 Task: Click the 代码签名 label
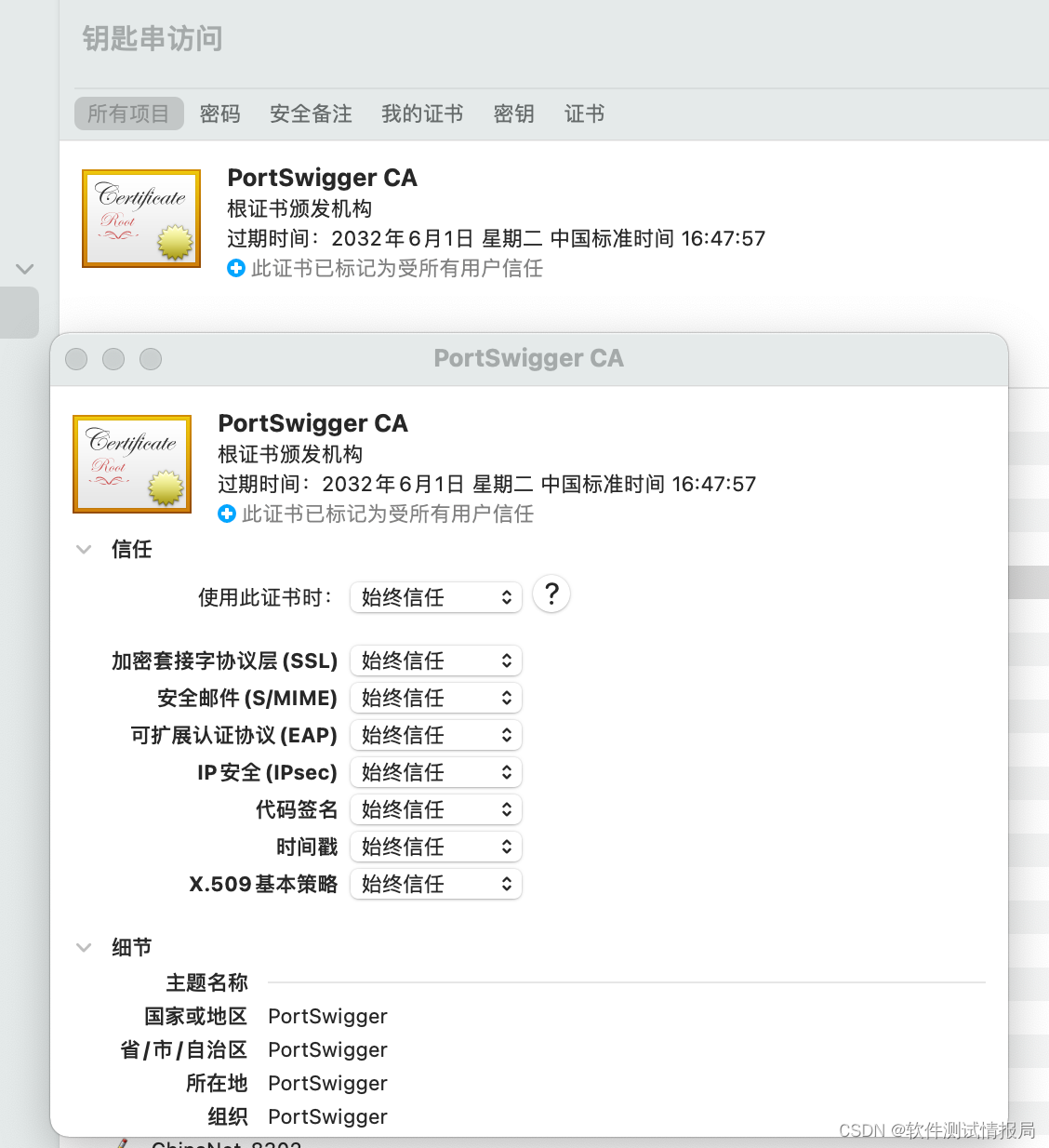297,809
